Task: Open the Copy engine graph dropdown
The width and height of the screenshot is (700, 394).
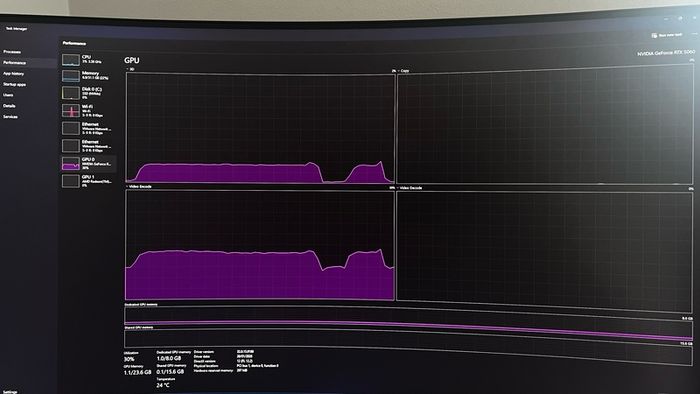Action: point(404,71)
